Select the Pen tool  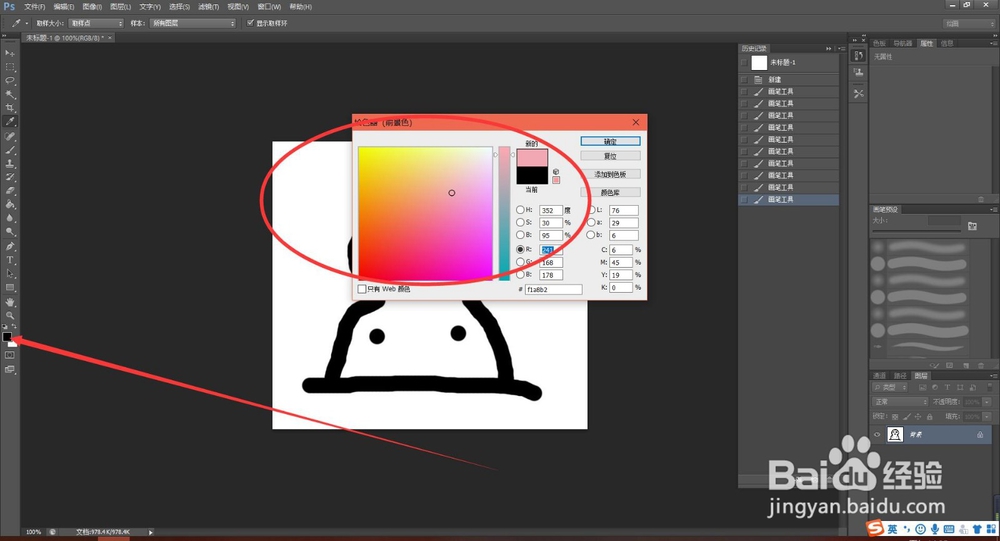pos(10,246)
